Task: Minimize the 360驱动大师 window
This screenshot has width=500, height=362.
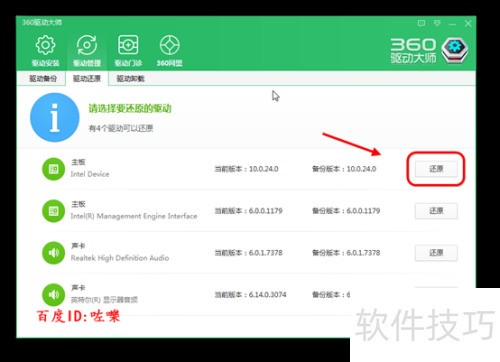Action: coord(452,24)
